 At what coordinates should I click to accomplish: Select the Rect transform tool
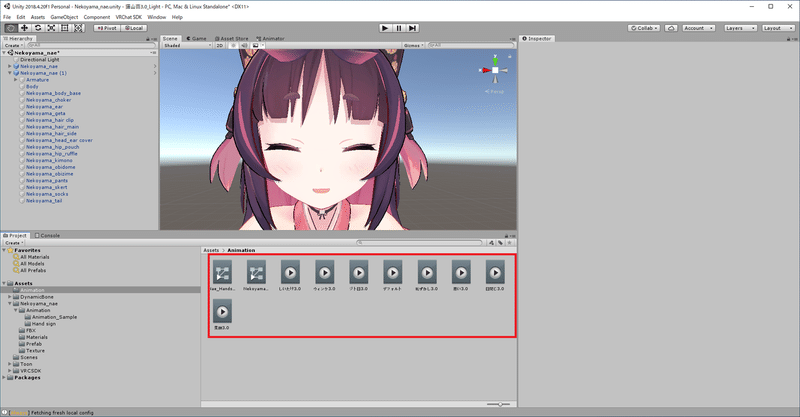pyautogui.click(x=65, y=28)
